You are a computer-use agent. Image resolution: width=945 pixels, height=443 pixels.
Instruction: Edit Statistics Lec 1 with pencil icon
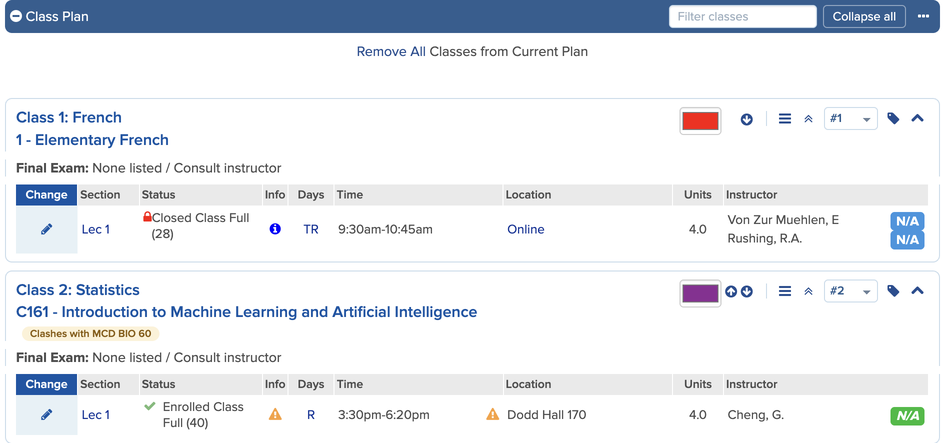(46, 415)
